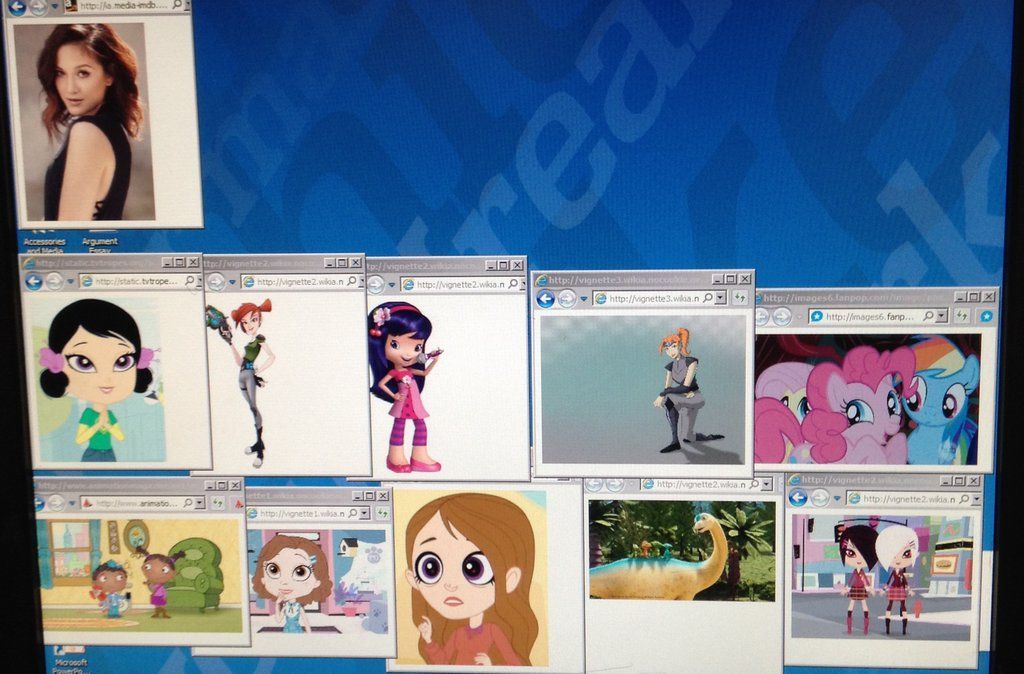Click the vignette1.wikia address bar
Image resolution: width=1024 pixels, height=674 pixels.
click(308, 513)
